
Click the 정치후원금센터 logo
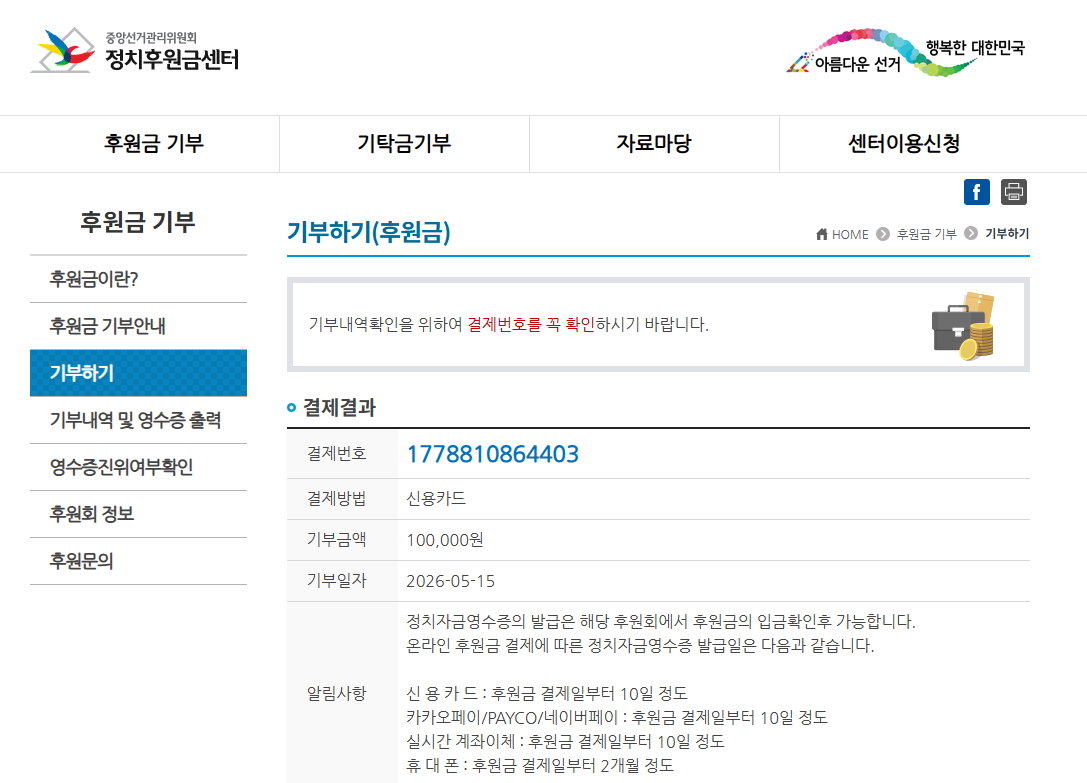coord(135,51)
